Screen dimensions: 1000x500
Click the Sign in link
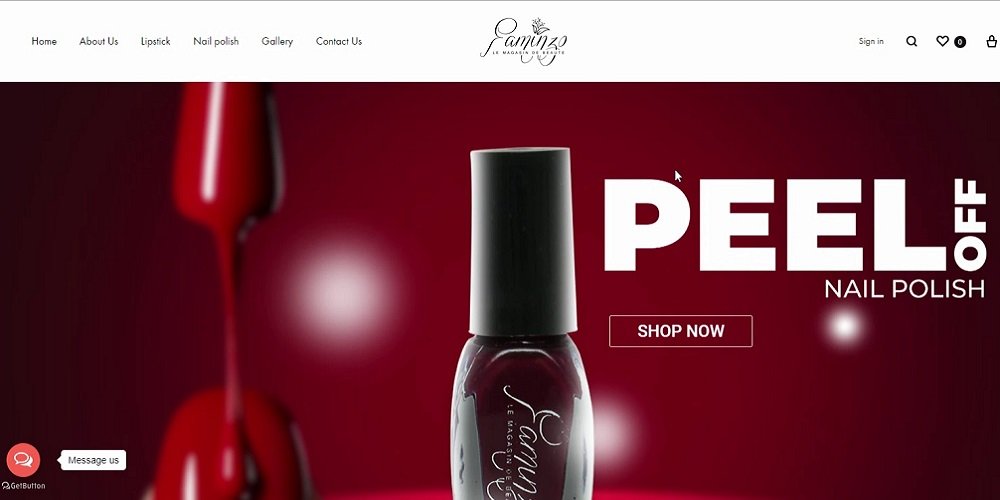click(871, 41)
